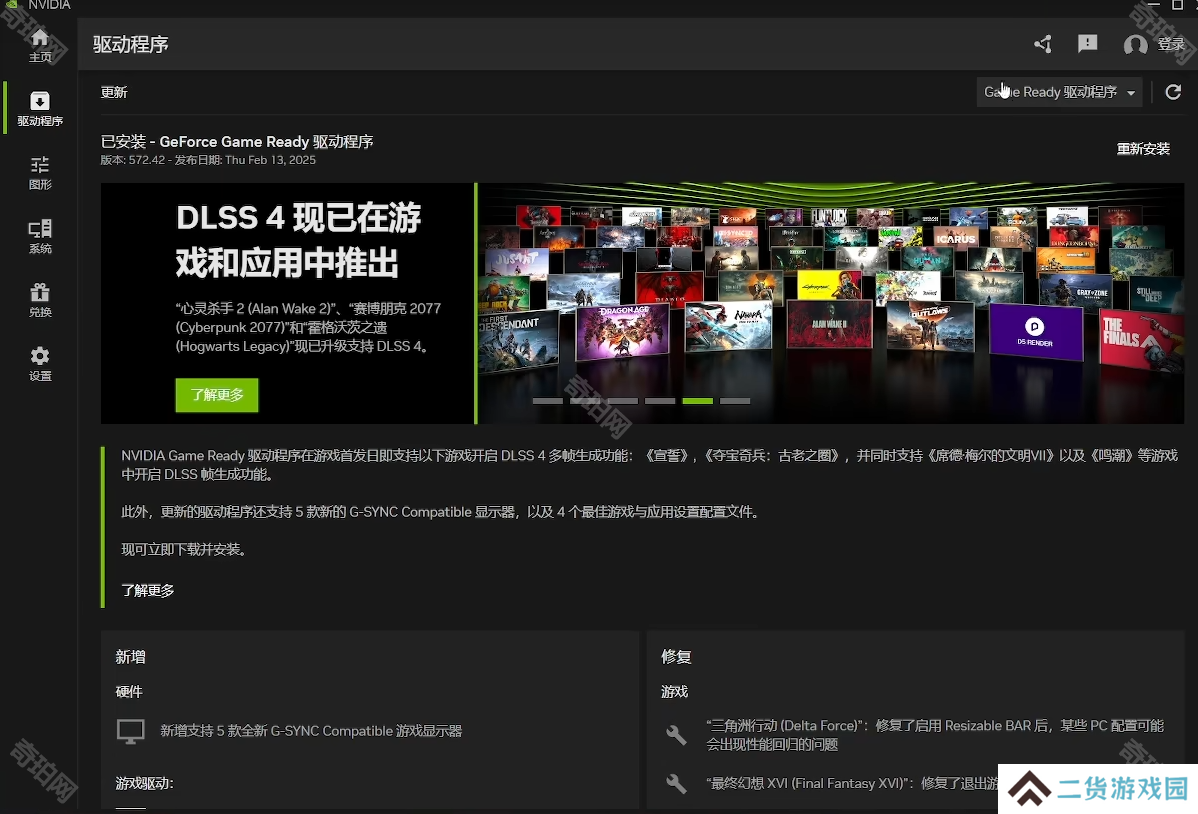Click the 登录 login text
1198x814 pixels.
1170,45
